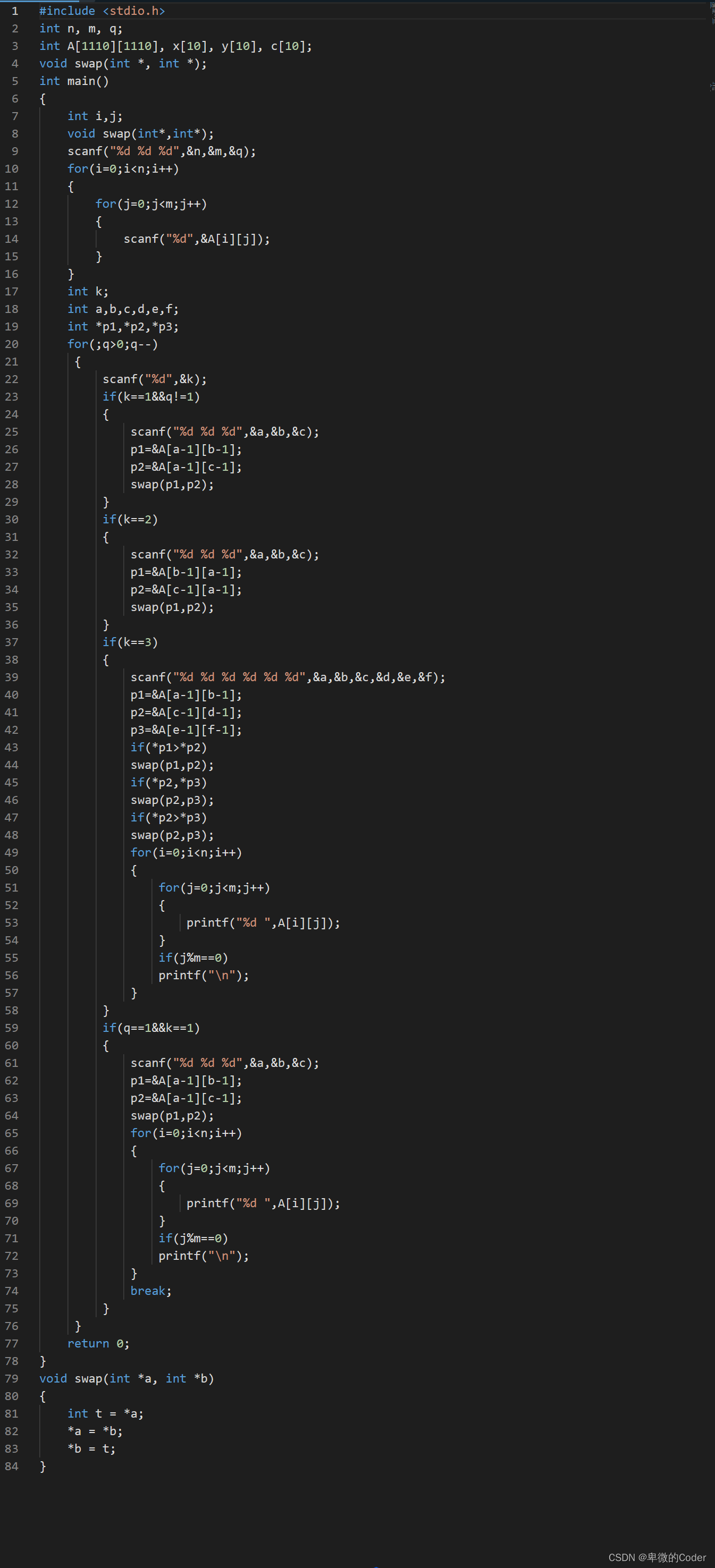Click the 'if(k==3)' condition
The image size is (715, 1568).
pos(130,642)
